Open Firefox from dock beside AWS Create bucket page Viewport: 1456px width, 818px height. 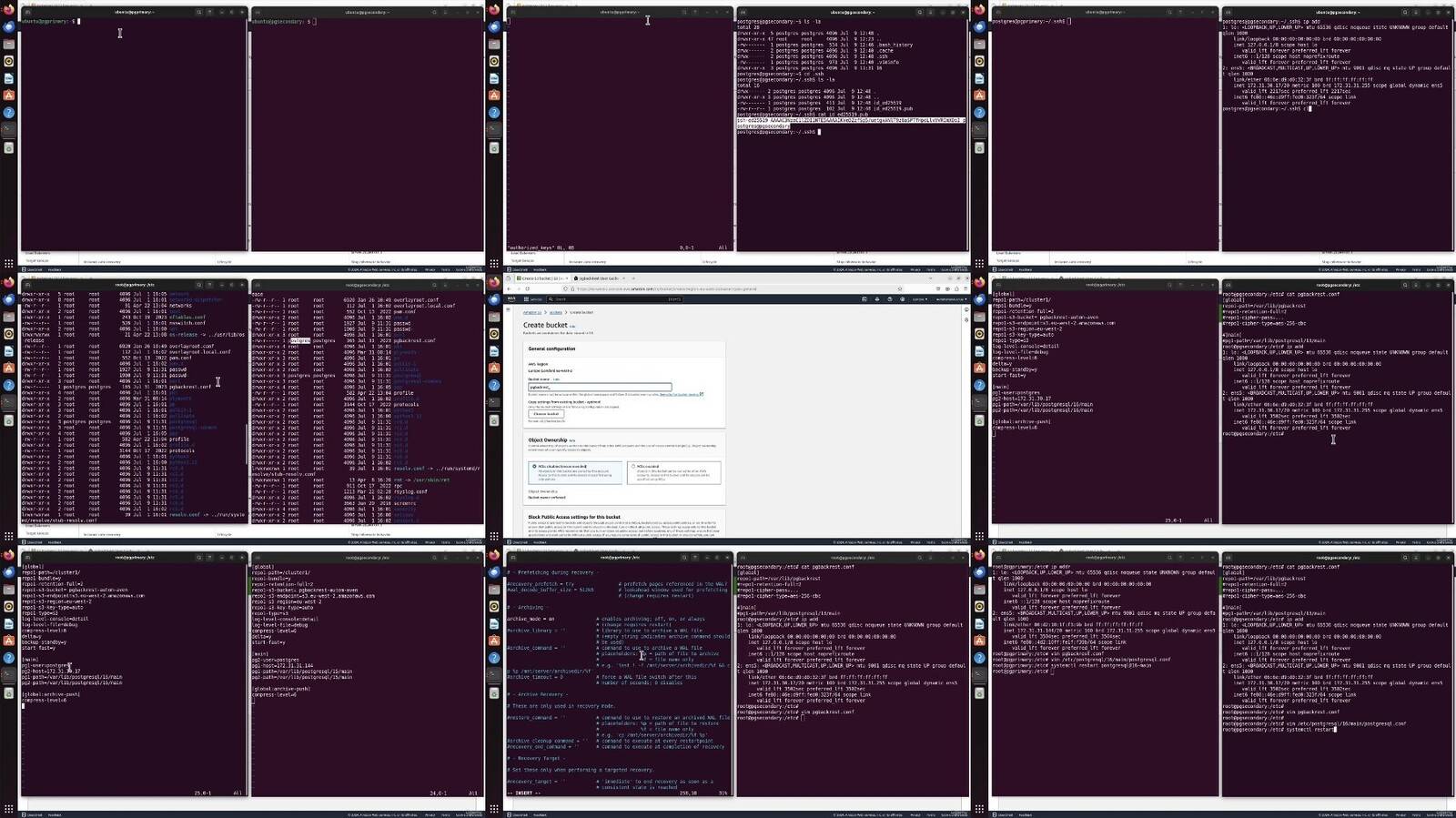point(494,282)
